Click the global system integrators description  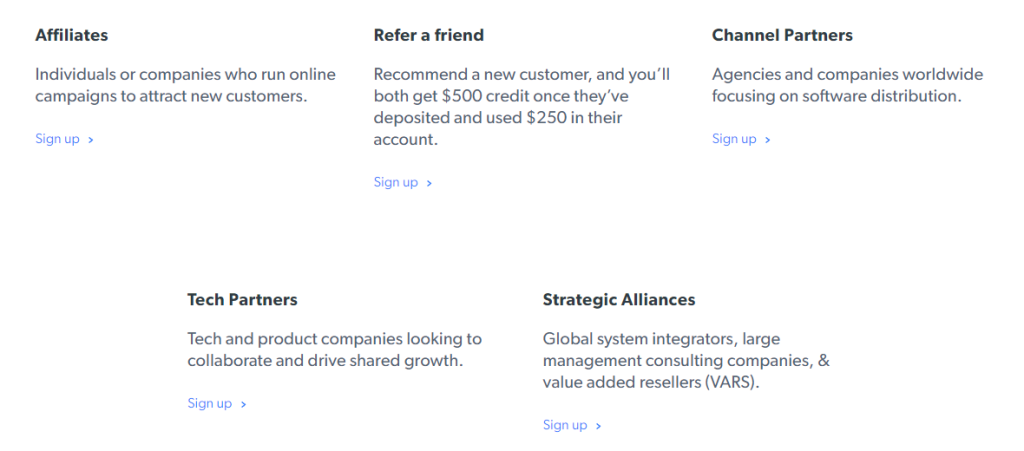(685, 361)
